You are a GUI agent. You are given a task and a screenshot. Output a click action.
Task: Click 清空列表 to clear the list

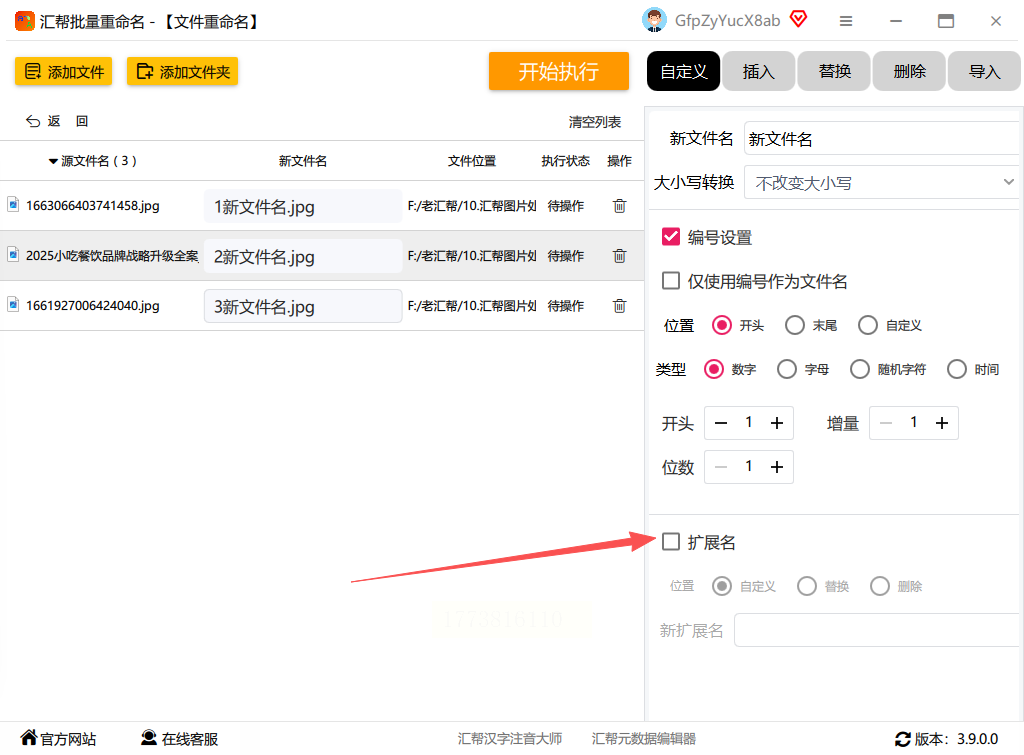[x=595, y=122]
